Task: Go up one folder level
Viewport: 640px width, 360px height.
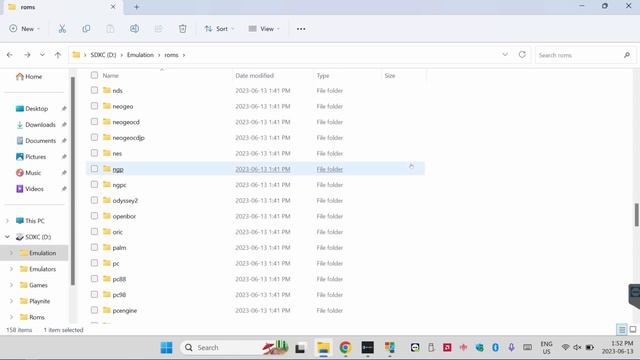Action: 58,55
